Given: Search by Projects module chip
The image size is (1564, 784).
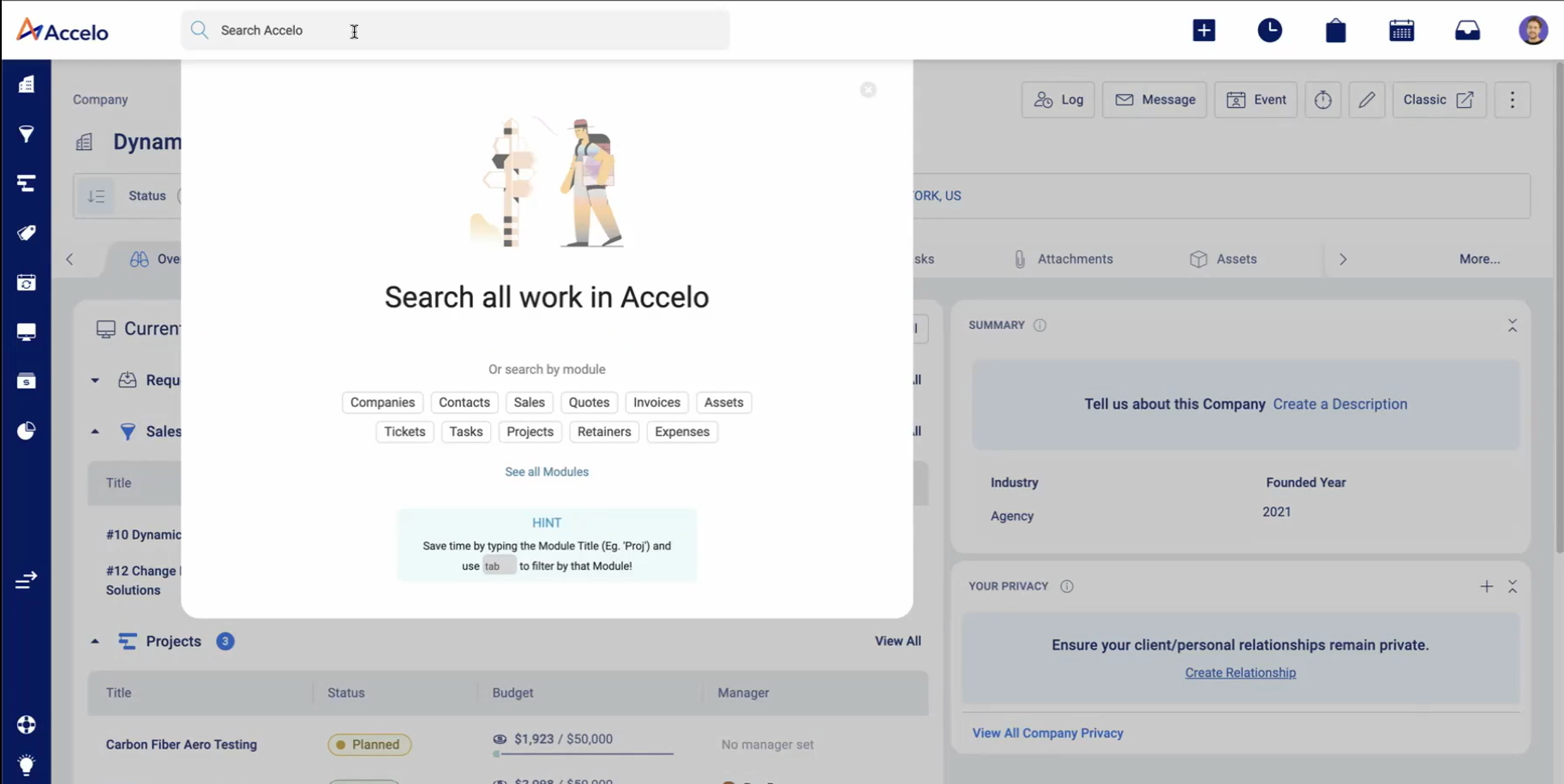Looking at the screenshot, I should [530, 432].
